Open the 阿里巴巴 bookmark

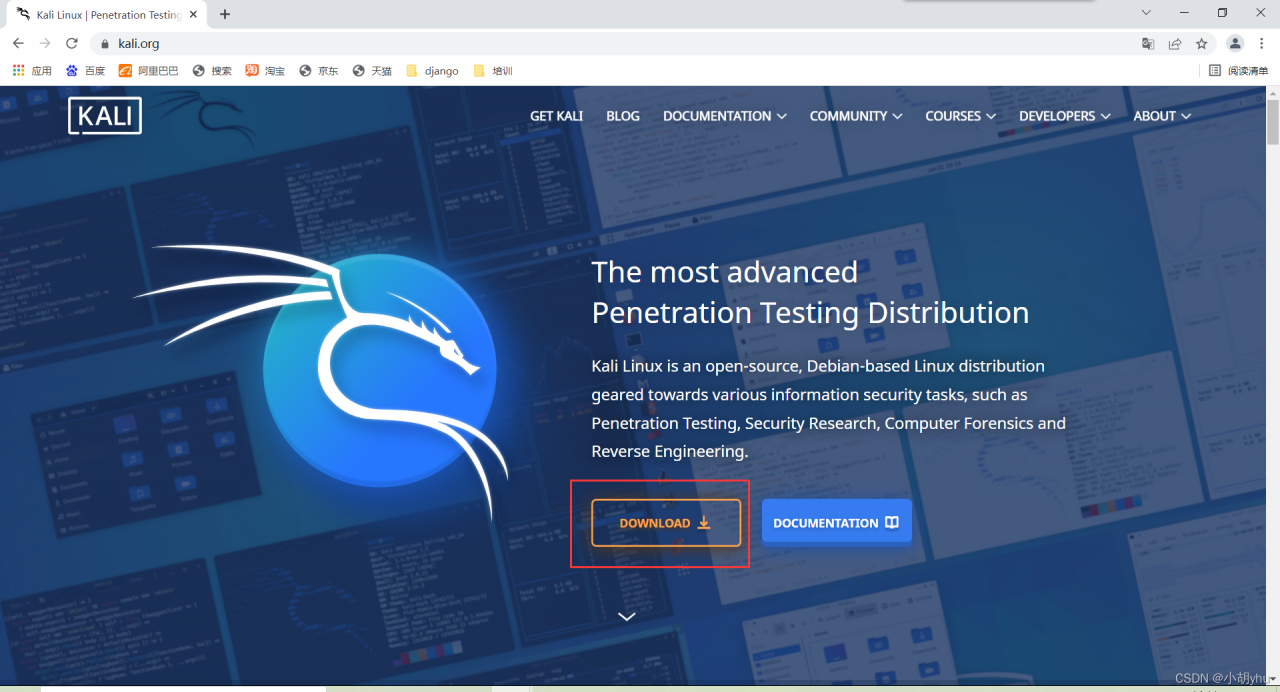pos(148,71)
